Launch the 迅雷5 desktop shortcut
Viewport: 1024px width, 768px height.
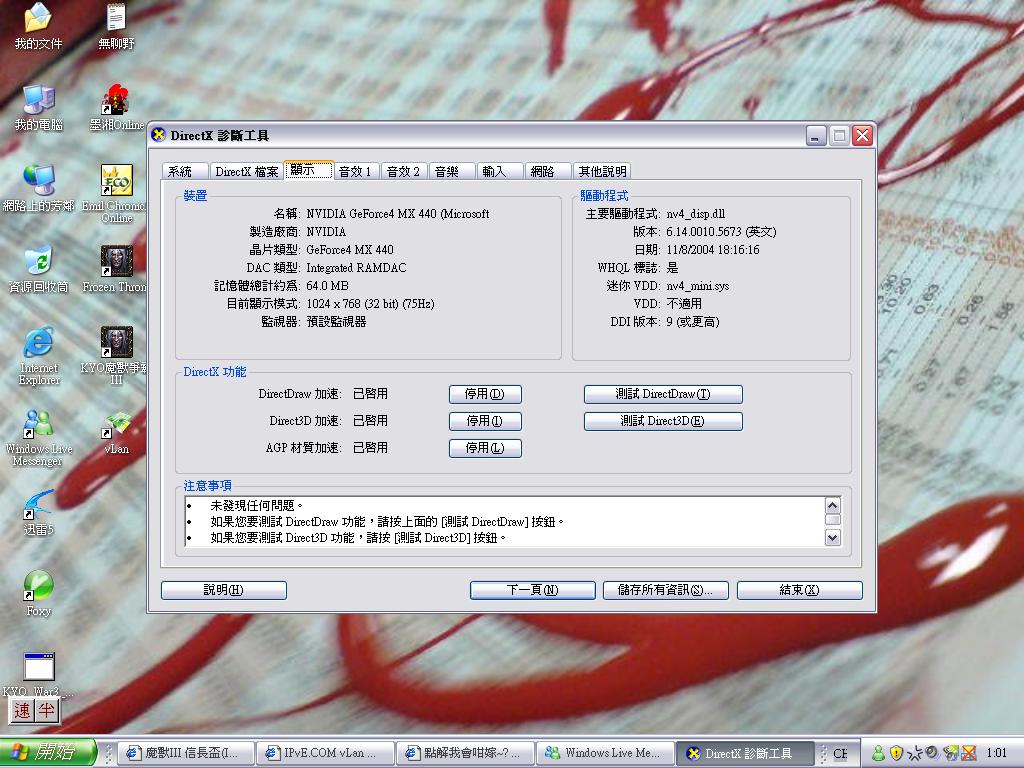(x=38, y=505)
